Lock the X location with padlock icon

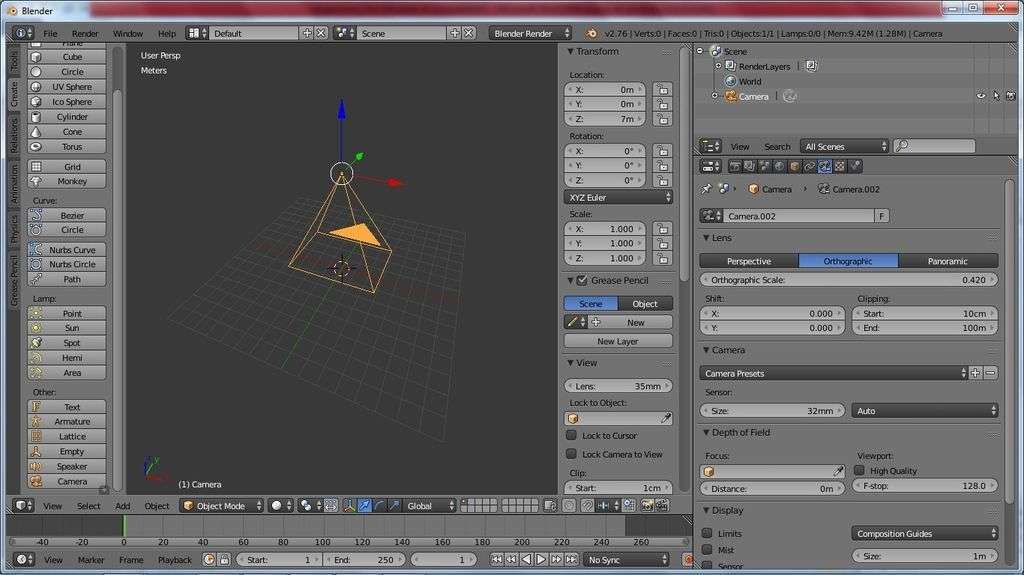661,89
